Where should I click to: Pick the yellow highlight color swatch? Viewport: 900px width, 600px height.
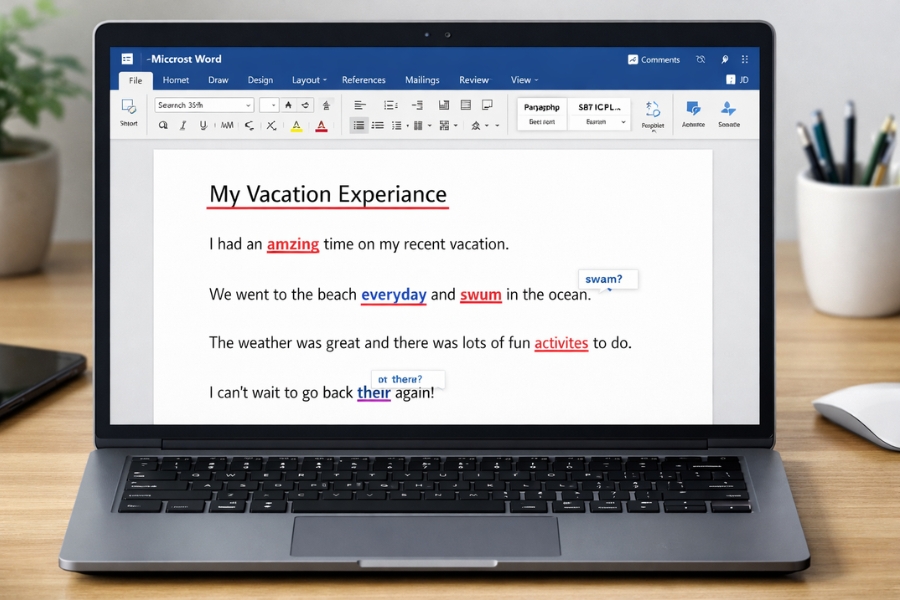pos(297,130)
